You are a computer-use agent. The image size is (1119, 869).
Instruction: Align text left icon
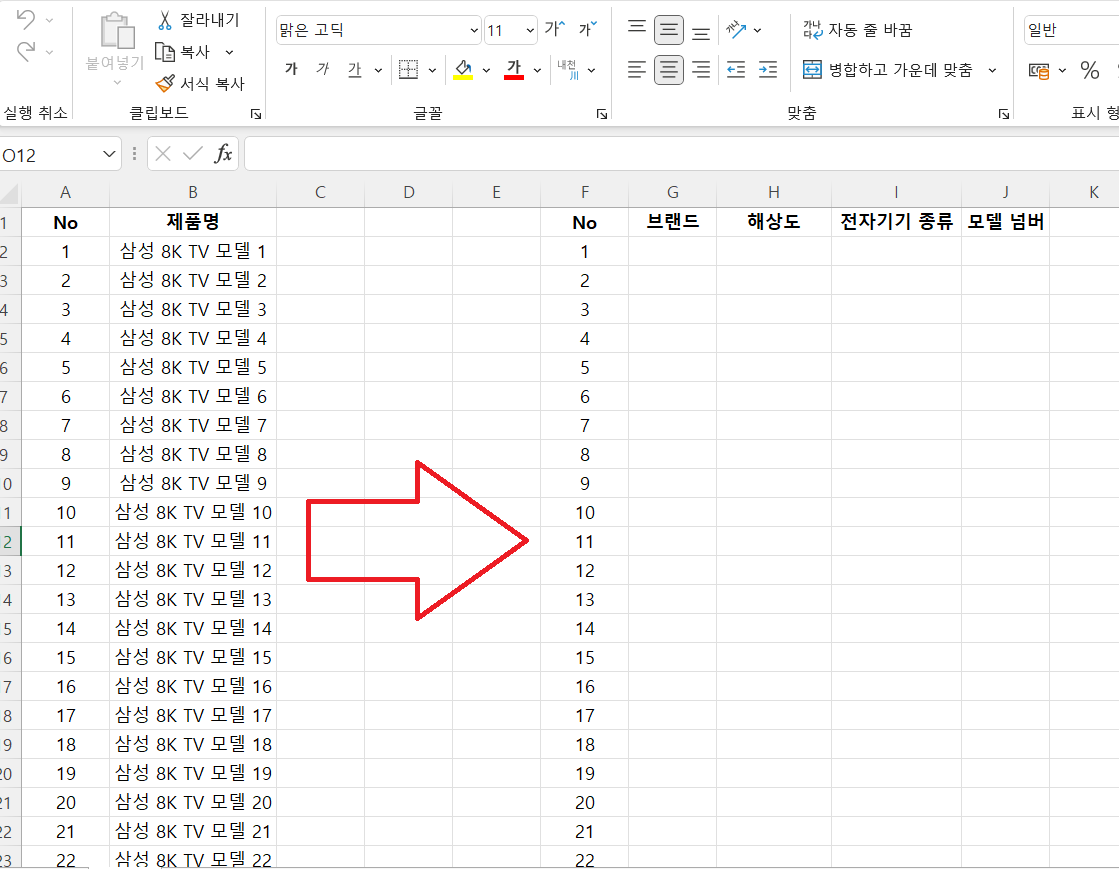pyautogui.click(x=637, y=69)
